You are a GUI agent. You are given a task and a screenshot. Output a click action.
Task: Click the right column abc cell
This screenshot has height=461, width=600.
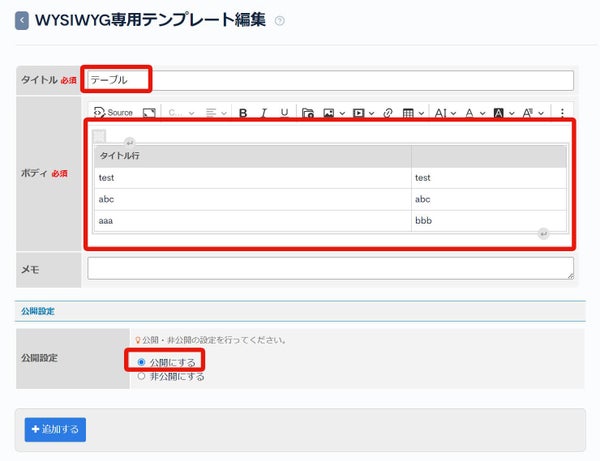(489, 199)
